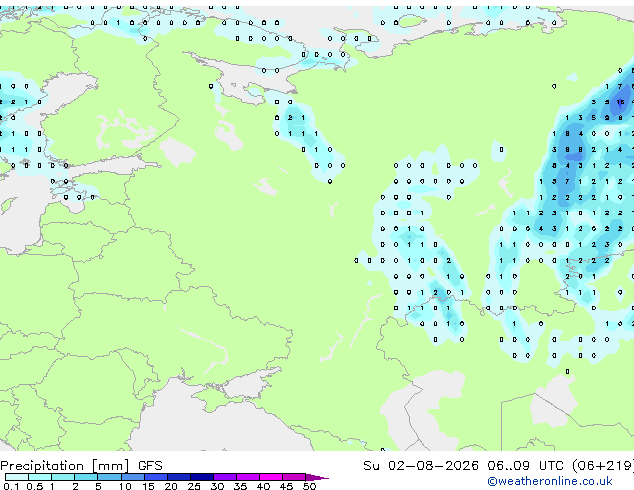Select the legend label '0.1'

(x=11, y=486)
